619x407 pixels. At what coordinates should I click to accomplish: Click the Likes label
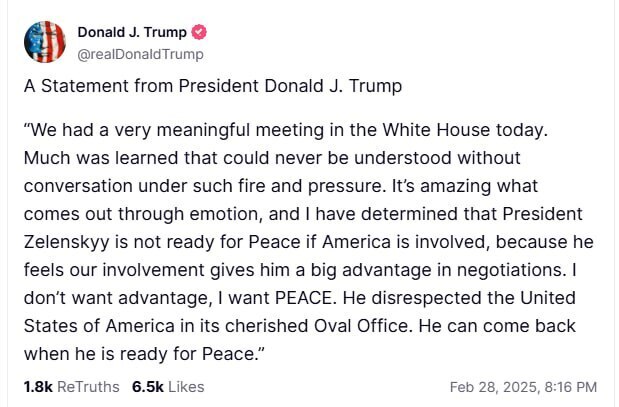[x=186, y=387]
